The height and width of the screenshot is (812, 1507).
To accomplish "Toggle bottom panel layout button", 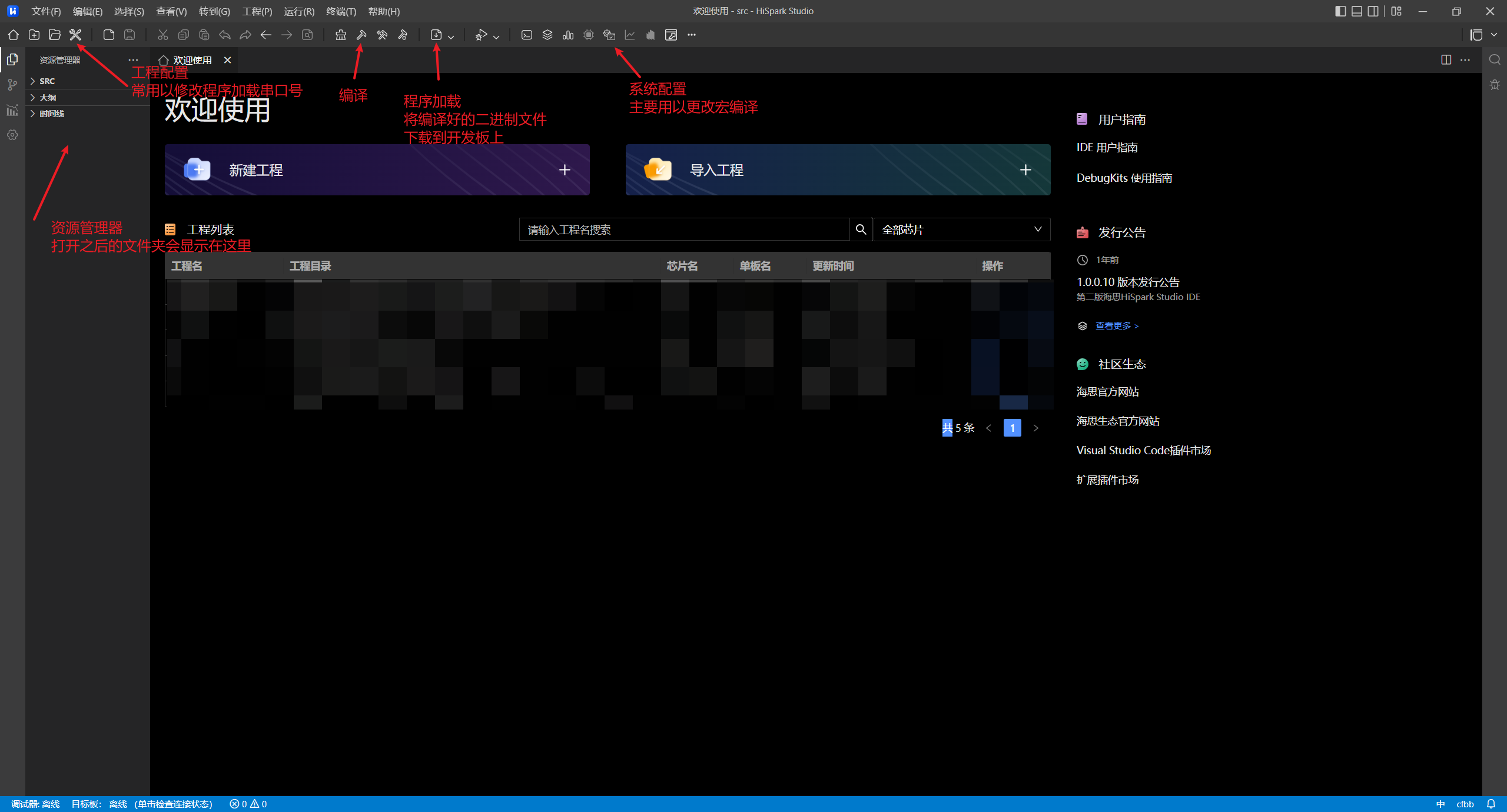I will click(1357, 11).
